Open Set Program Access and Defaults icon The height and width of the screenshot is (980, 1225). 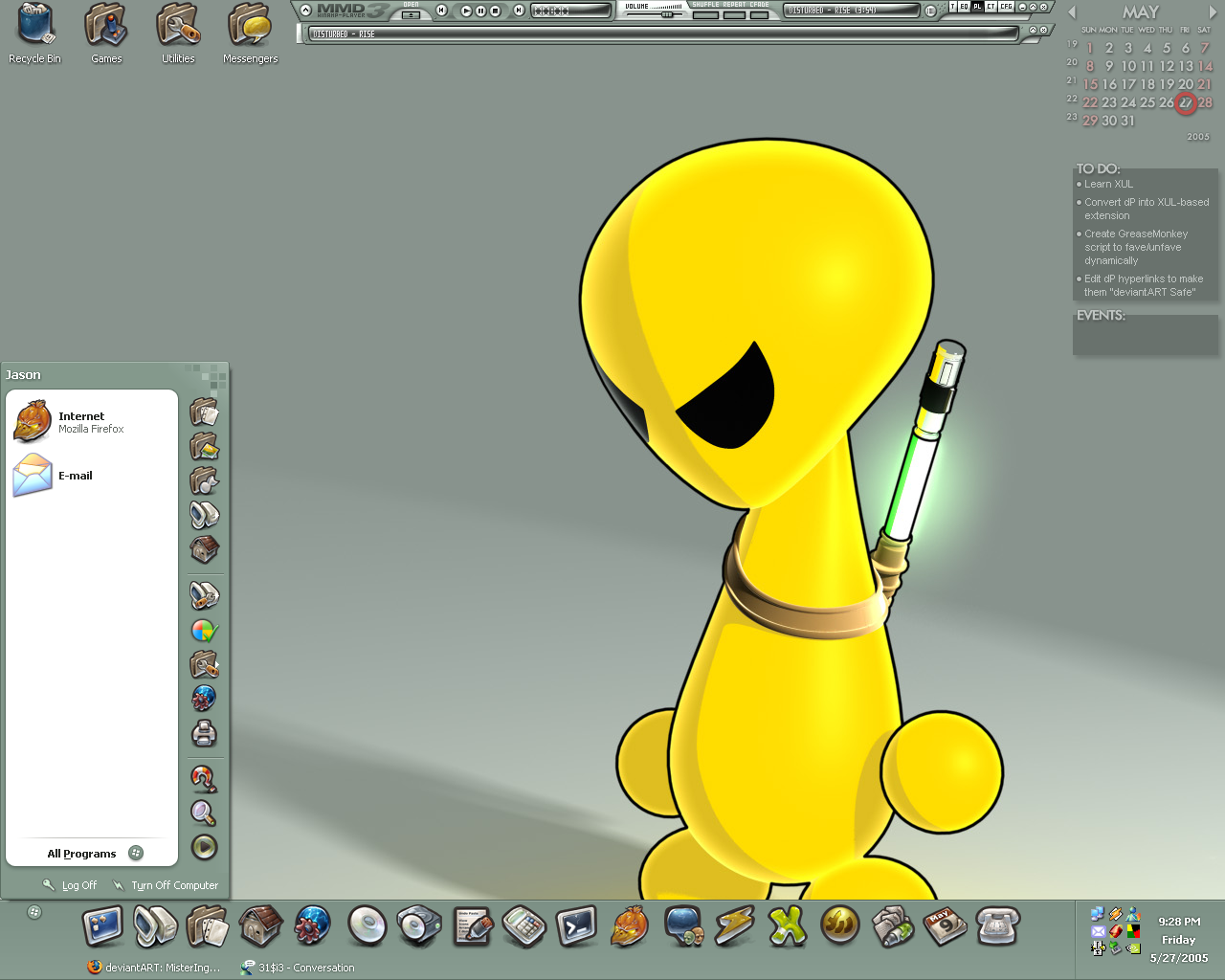tap(204, 630)
